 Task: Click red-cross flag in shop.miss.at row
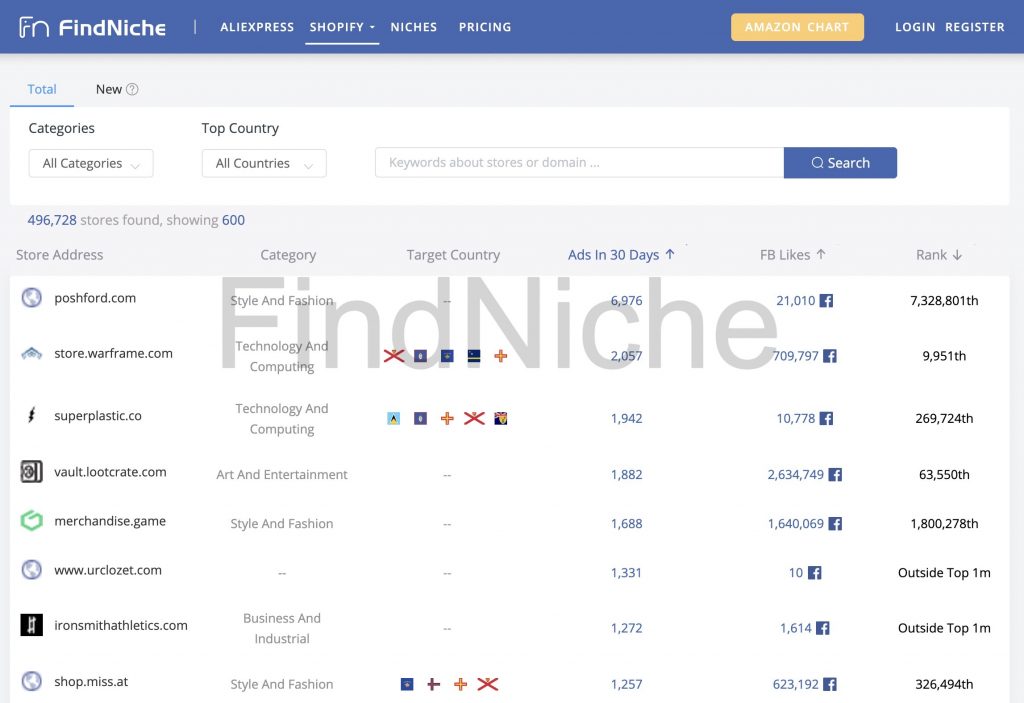(x=487, y=684)
